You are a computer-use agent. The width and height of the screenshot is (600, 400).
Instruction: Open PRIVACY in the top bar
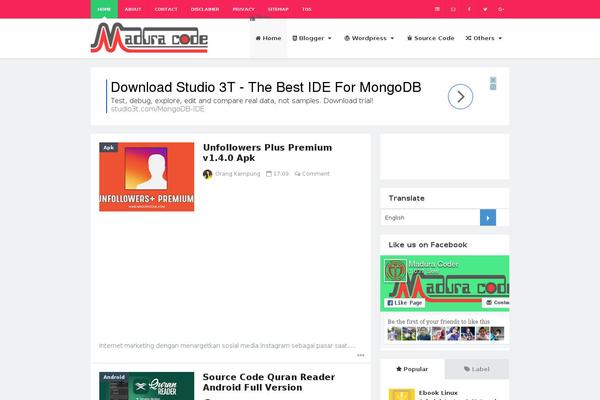pyautogui.click(x=243, y=9)
